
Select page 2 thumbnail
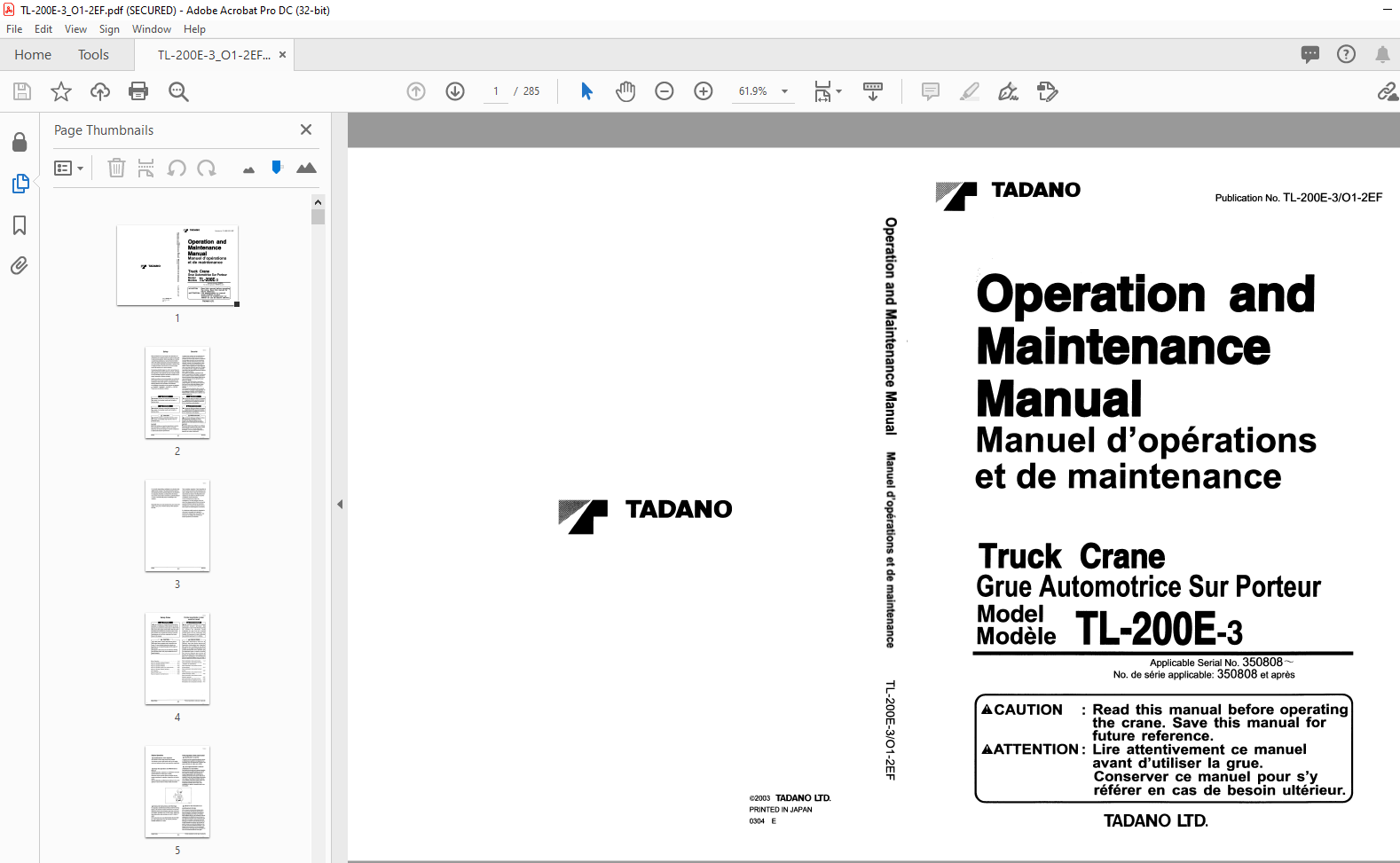coord(177,393)
